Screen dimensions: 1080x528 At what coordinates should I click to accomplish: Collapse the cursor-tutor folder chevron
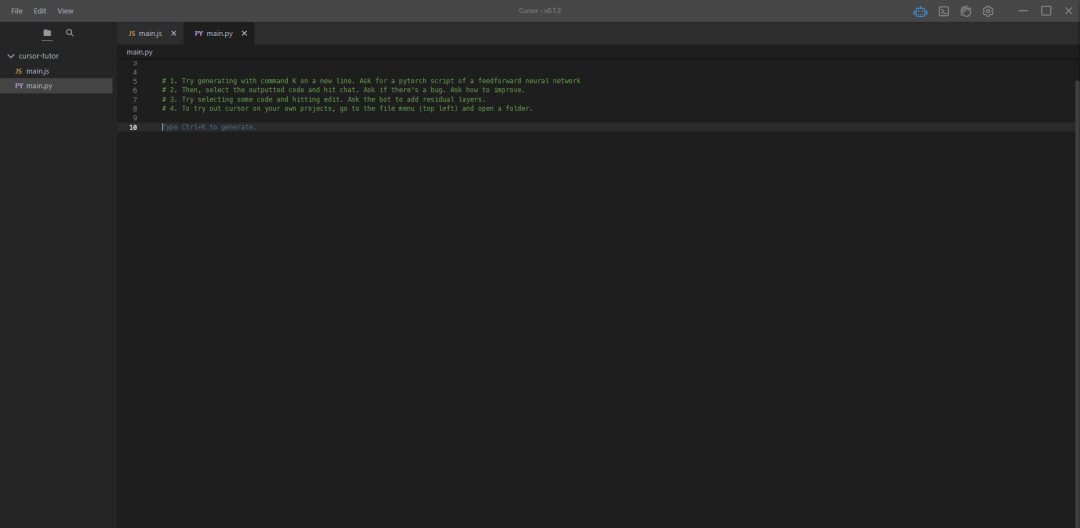click(x=10, y=56)
